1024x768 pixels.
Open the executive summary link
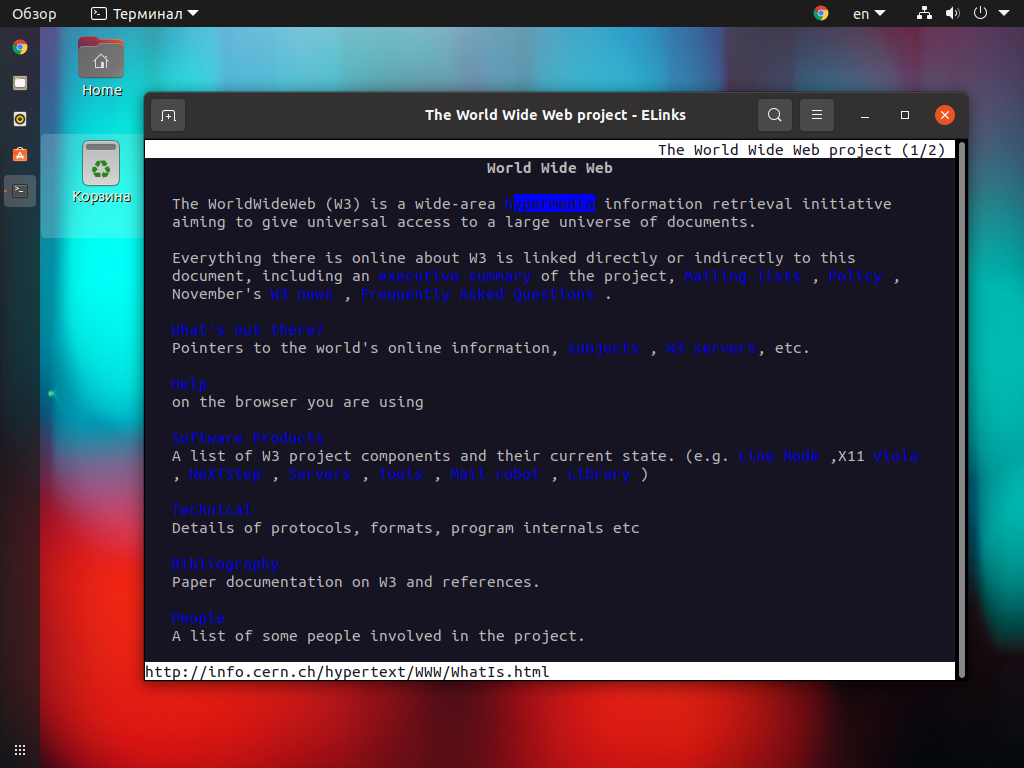click(455, 276)
